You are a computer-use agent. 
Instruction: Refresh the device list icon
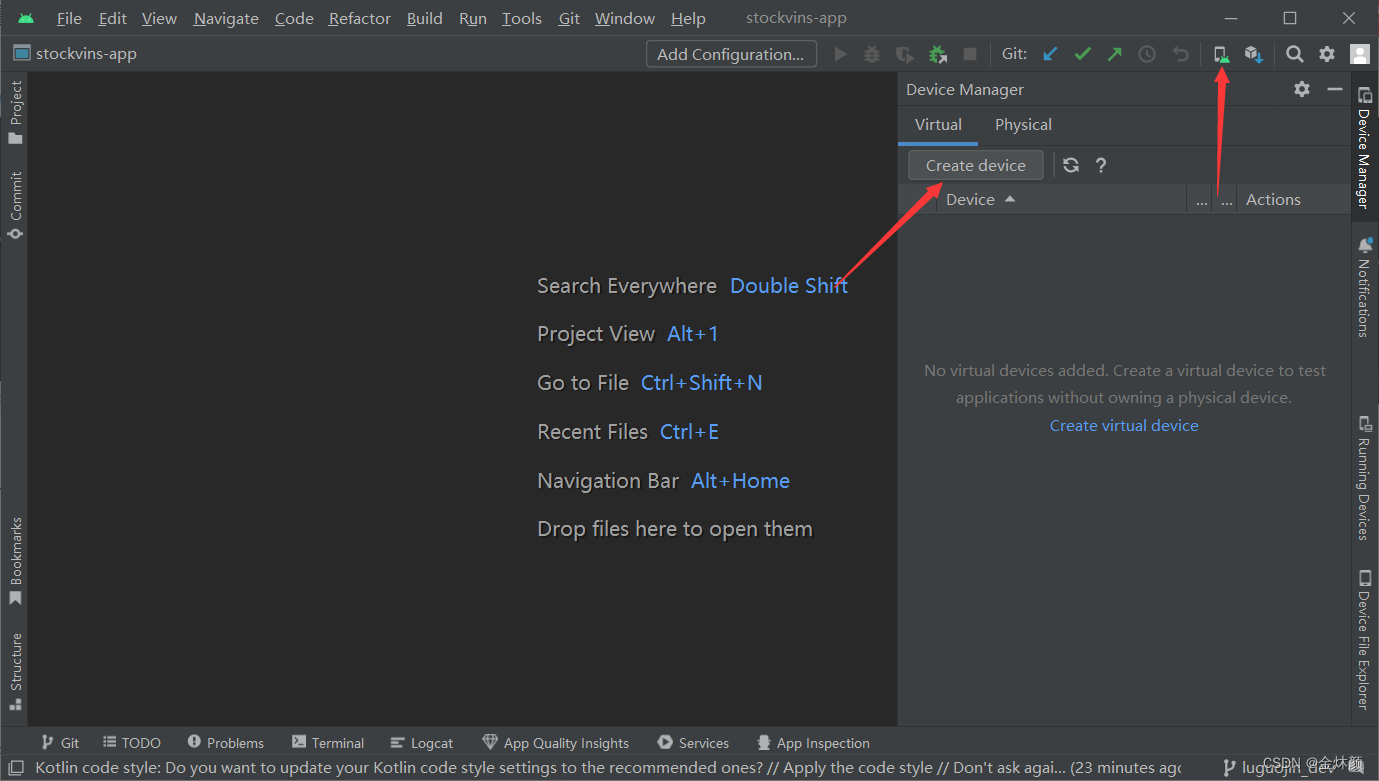point(1071,165)
